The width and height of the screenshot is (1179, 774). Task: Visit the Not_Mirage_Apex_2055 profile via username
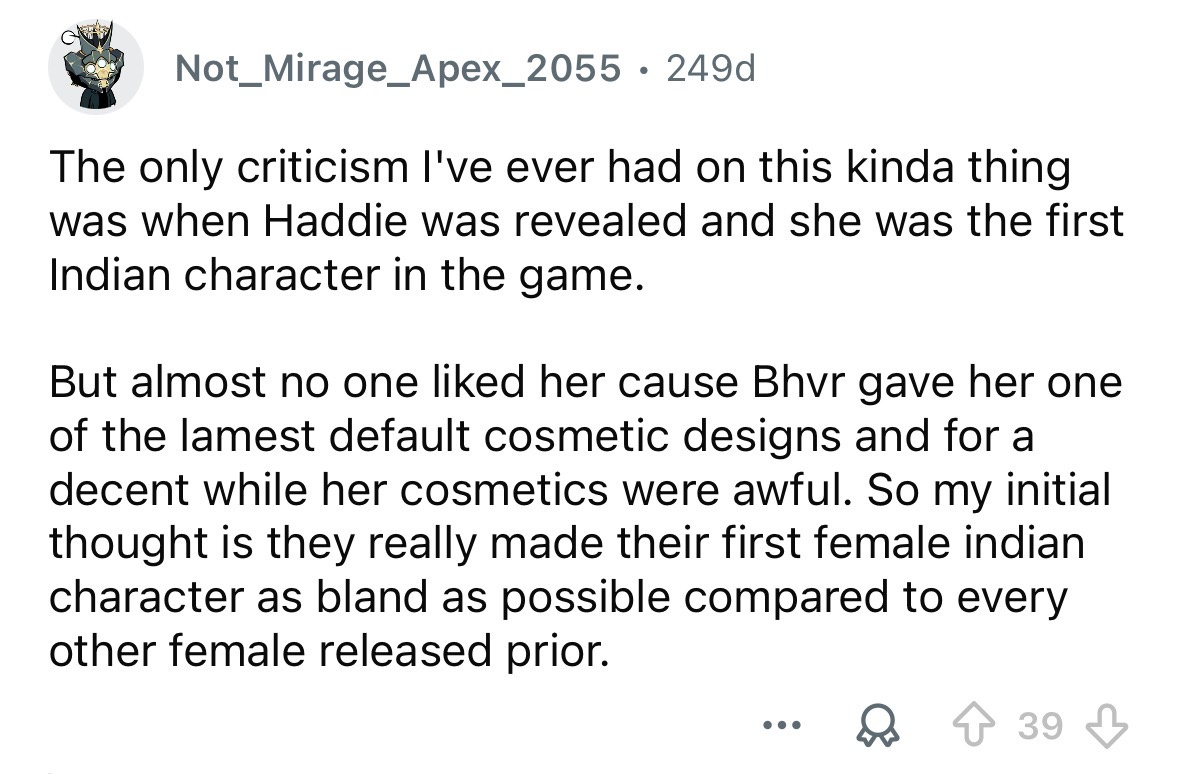pos(397,68)
